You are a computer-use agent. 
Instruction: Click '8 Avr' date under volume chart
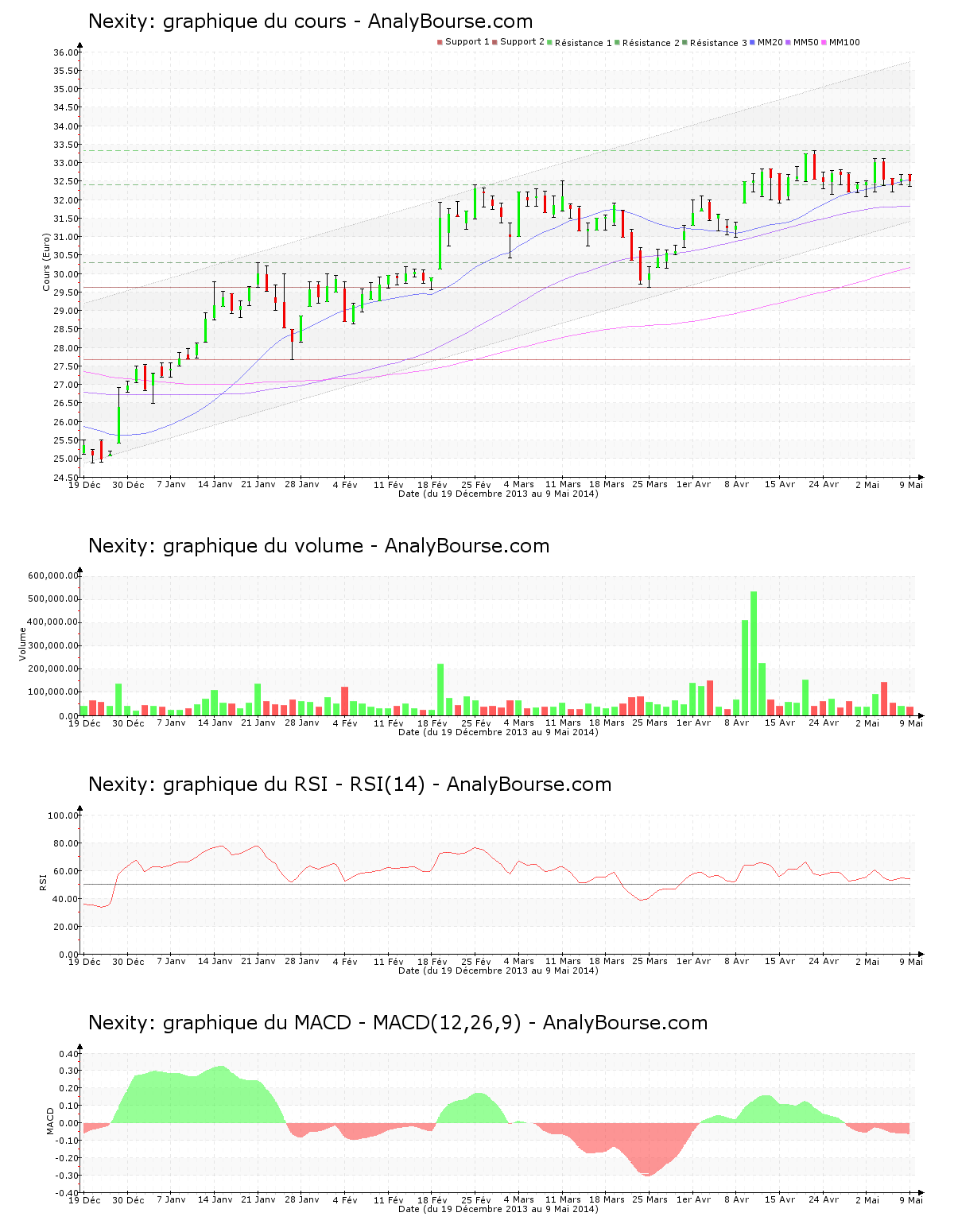[x=737, y=723]
